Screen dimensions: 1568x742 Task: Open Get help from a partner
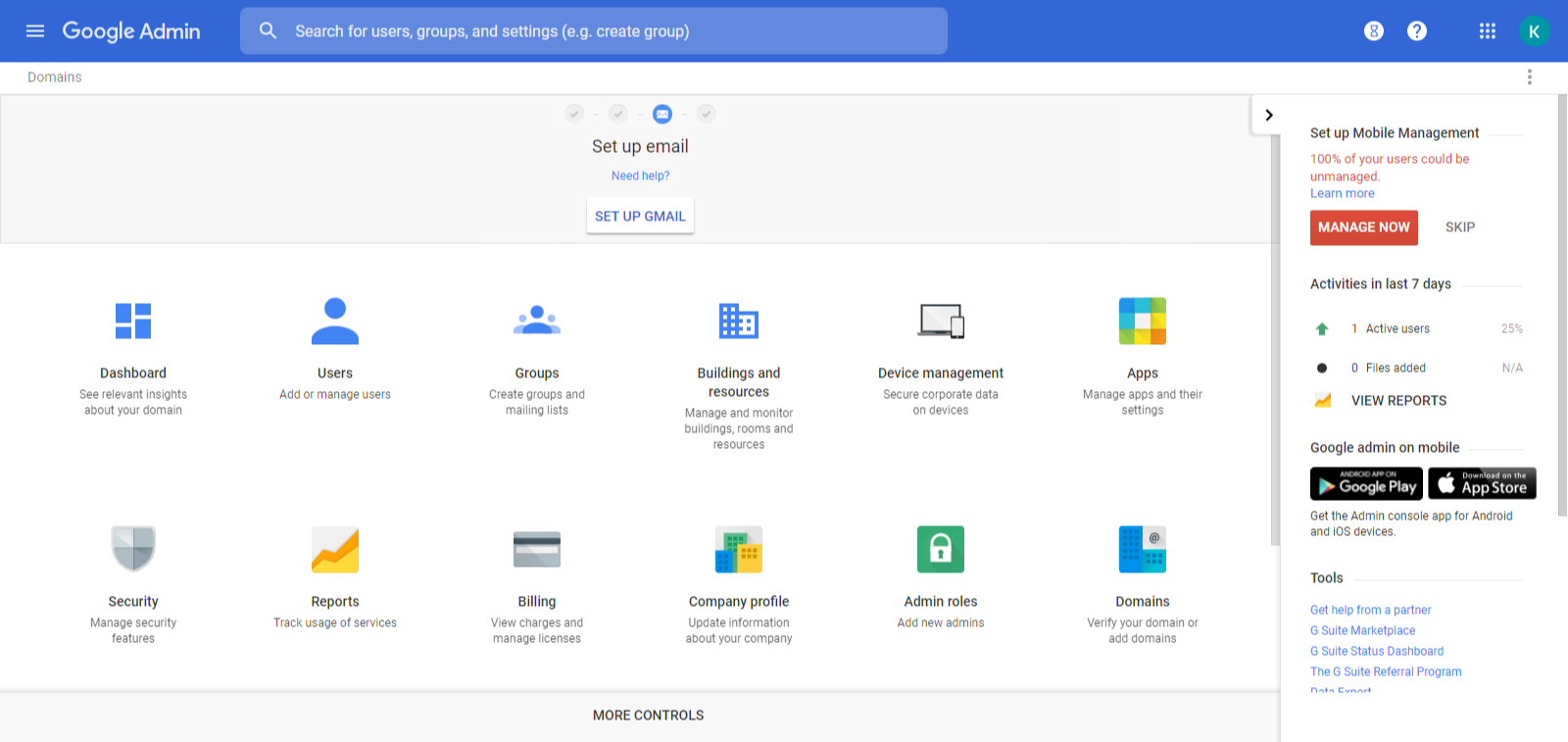tap(1370, 610)
